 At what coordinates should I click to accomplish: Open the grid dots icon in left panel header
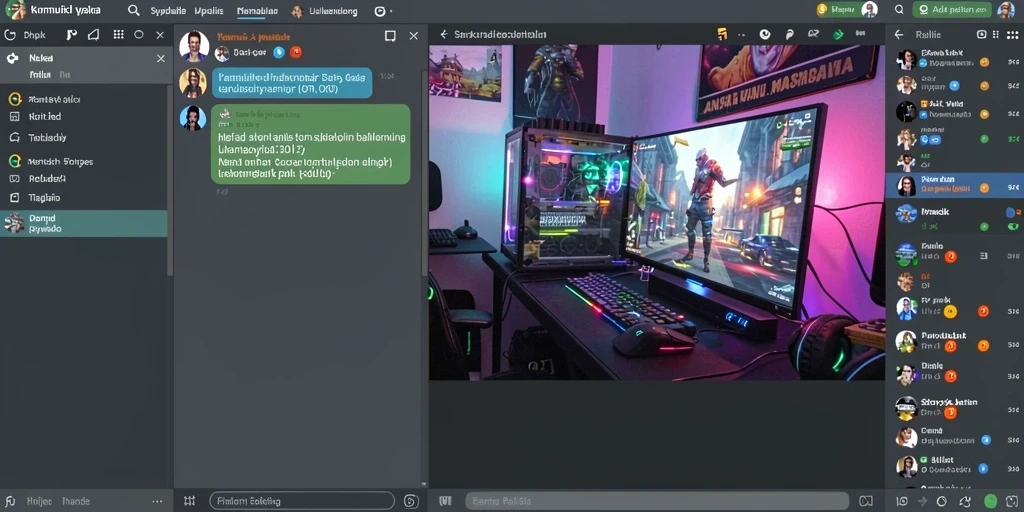[x=118, y=35]
